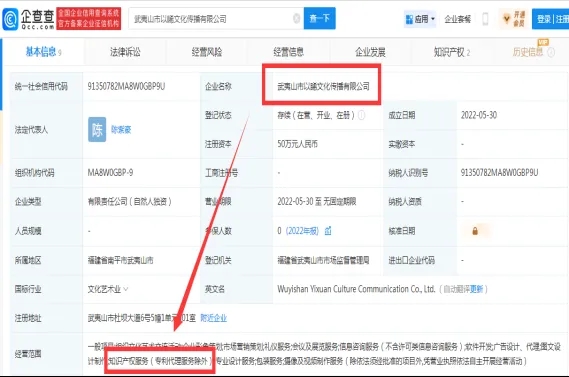Click the 企查查 Qcc.com logo

(x=28, y=19)
